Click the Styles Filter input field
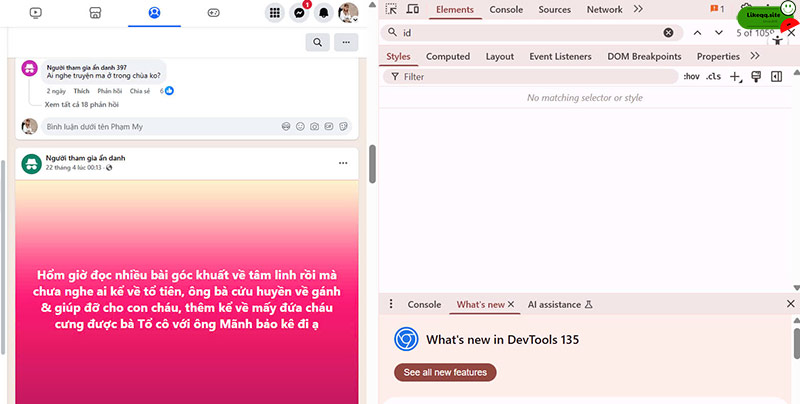800x404 pixels. (531, 77)
